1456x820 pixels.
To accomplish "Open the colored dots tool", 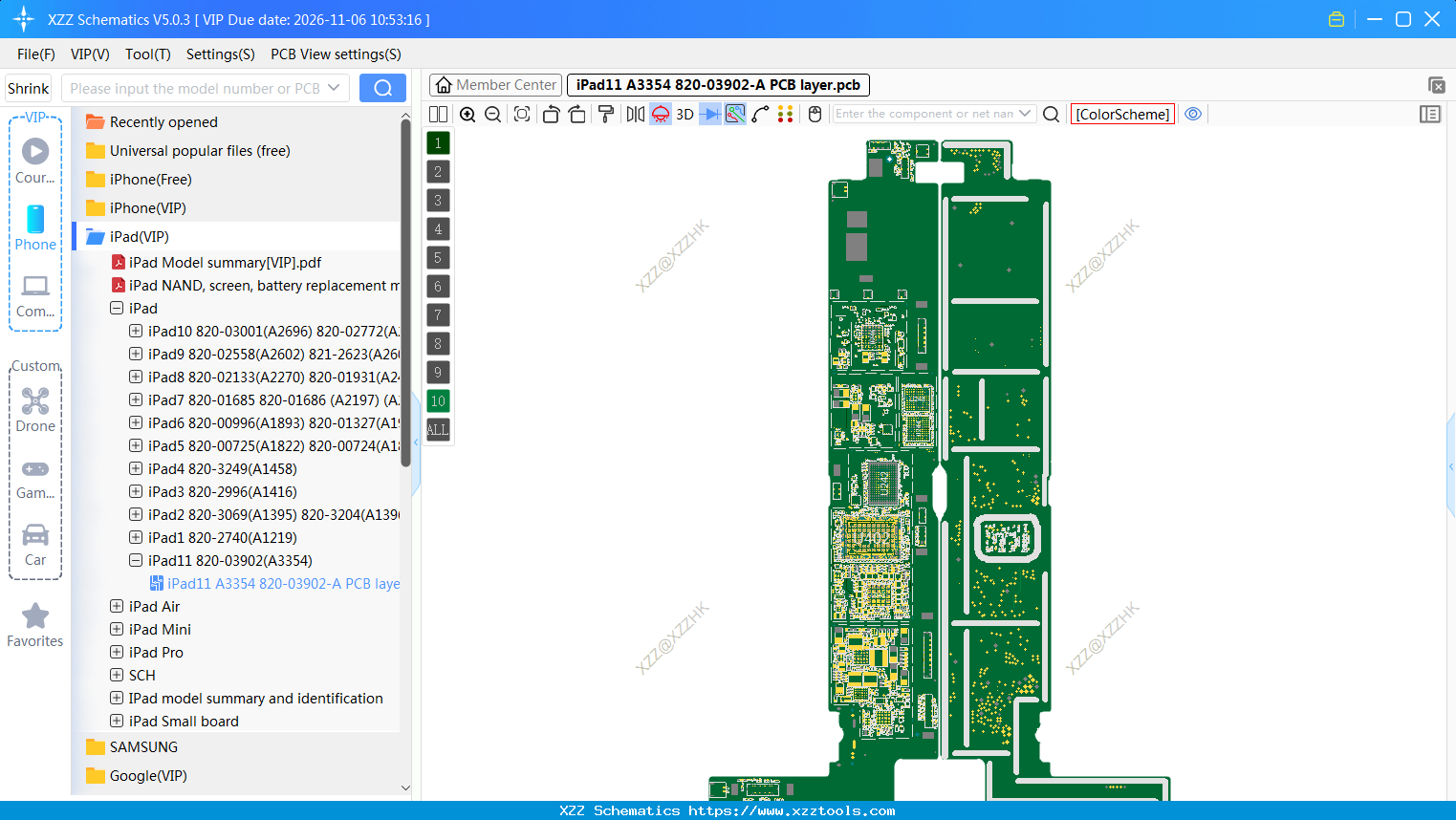I will coord(786,115).
